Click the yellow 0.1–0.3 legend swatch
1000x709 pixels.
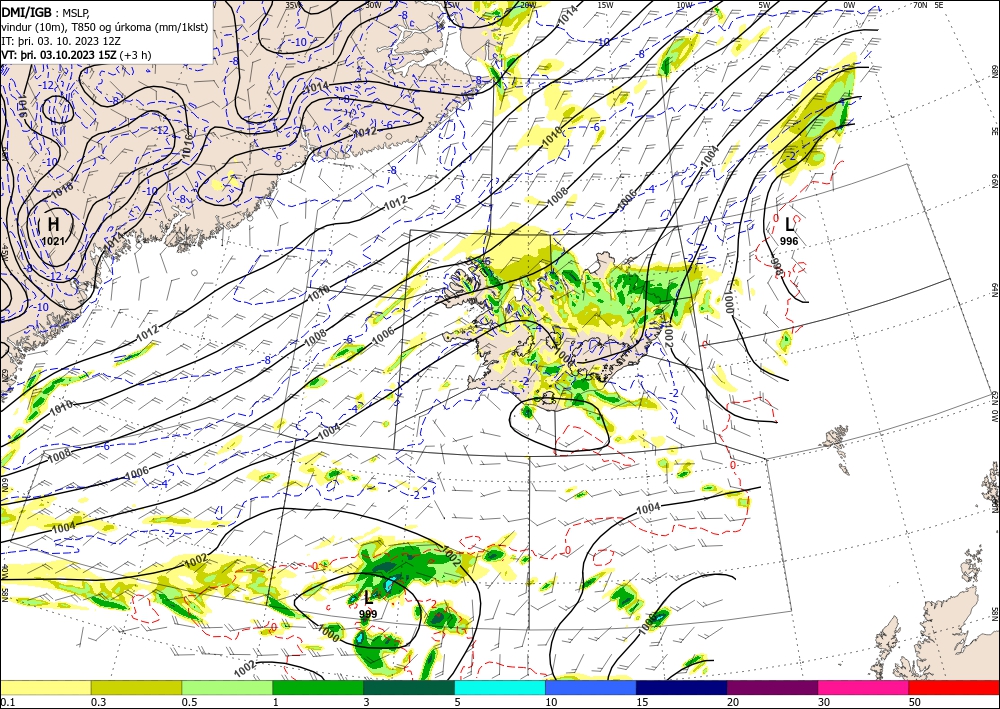click(46, 687)
